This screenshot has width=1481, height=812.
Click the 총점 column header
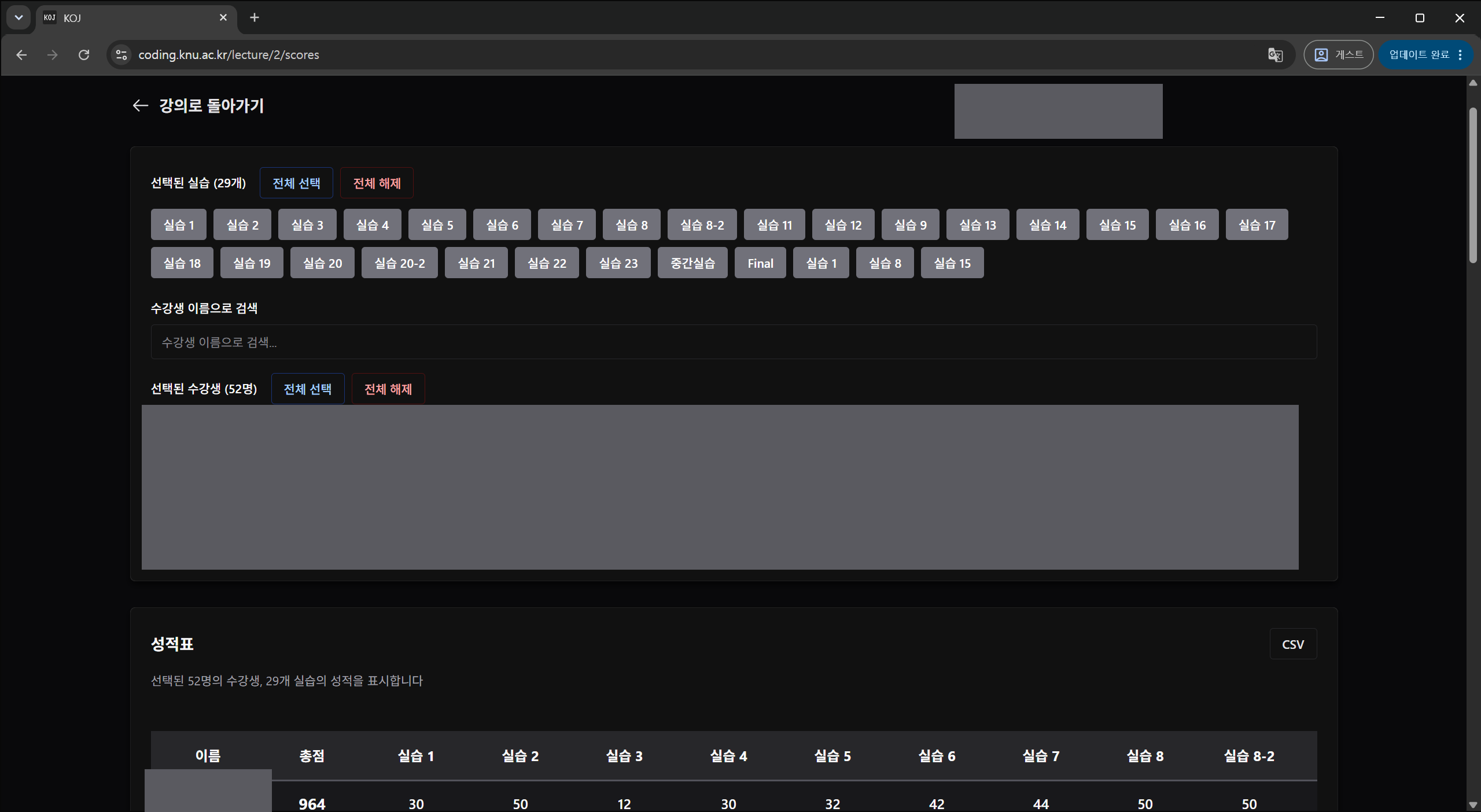pos(312,756)
